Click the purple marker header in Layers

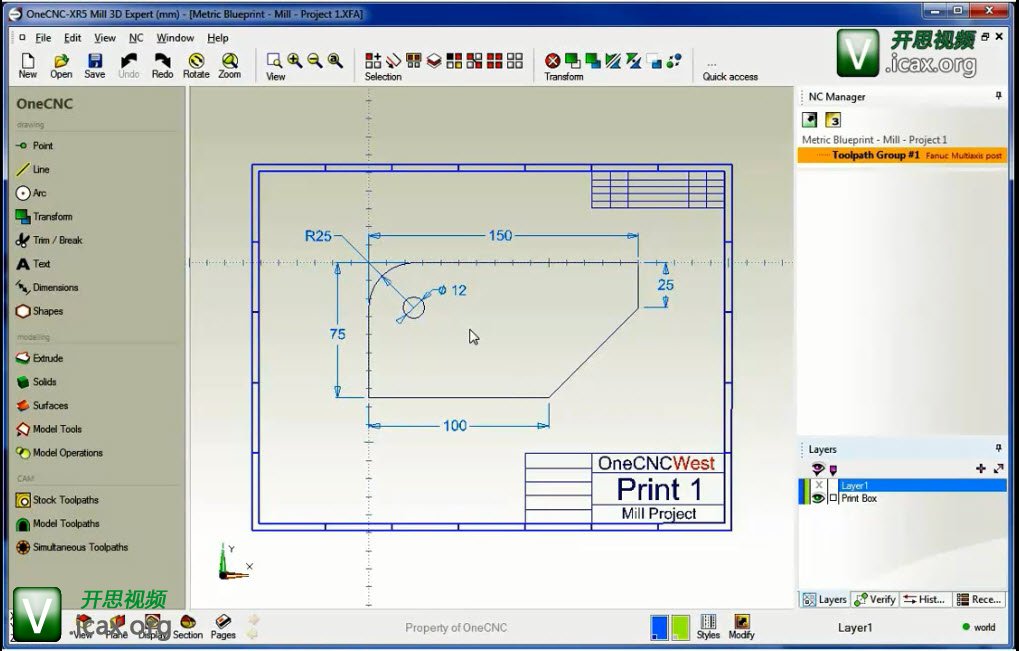click(x=833, y=469)
